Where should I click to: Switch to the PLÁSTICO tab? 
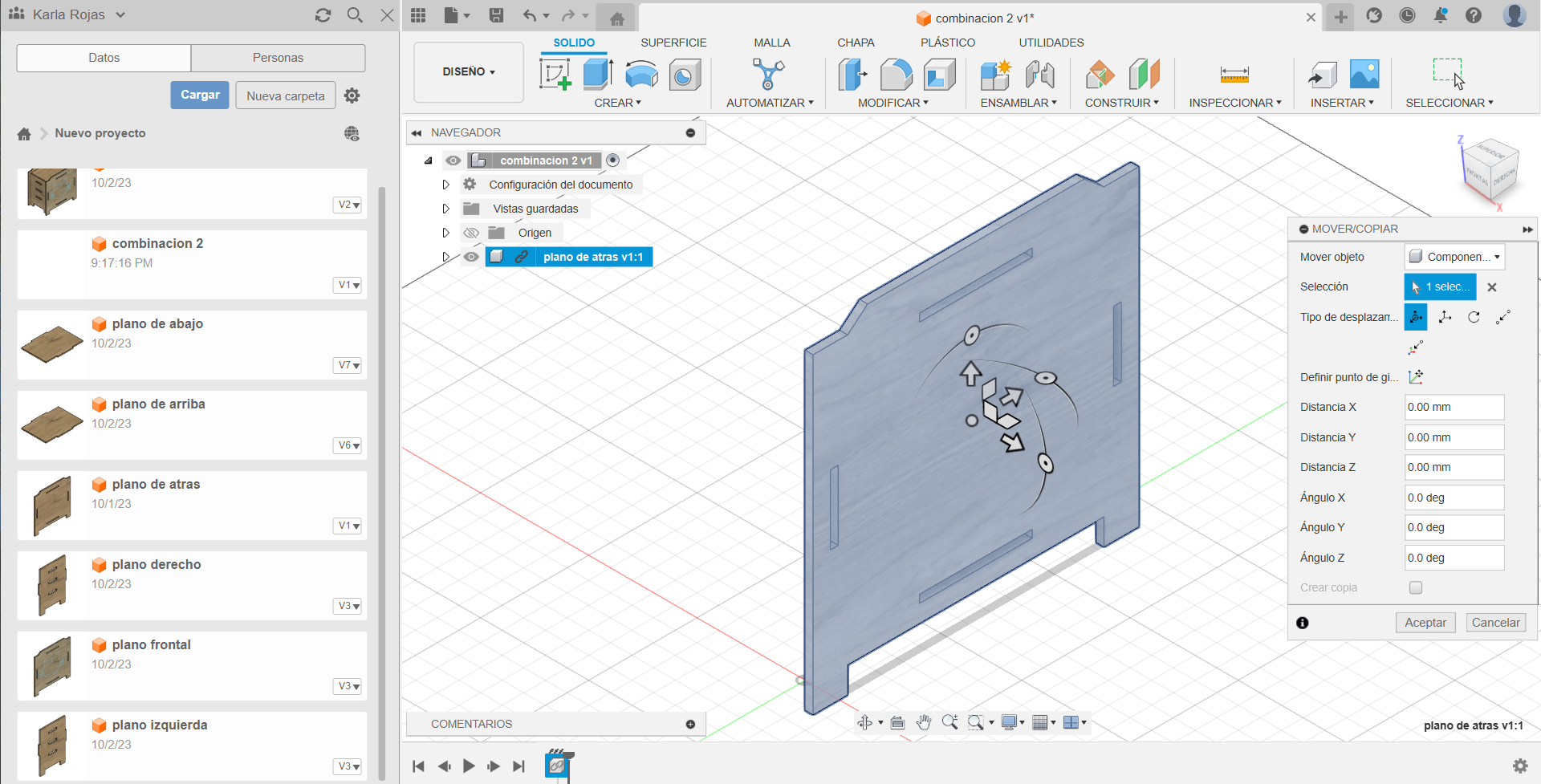coord(948,43)
